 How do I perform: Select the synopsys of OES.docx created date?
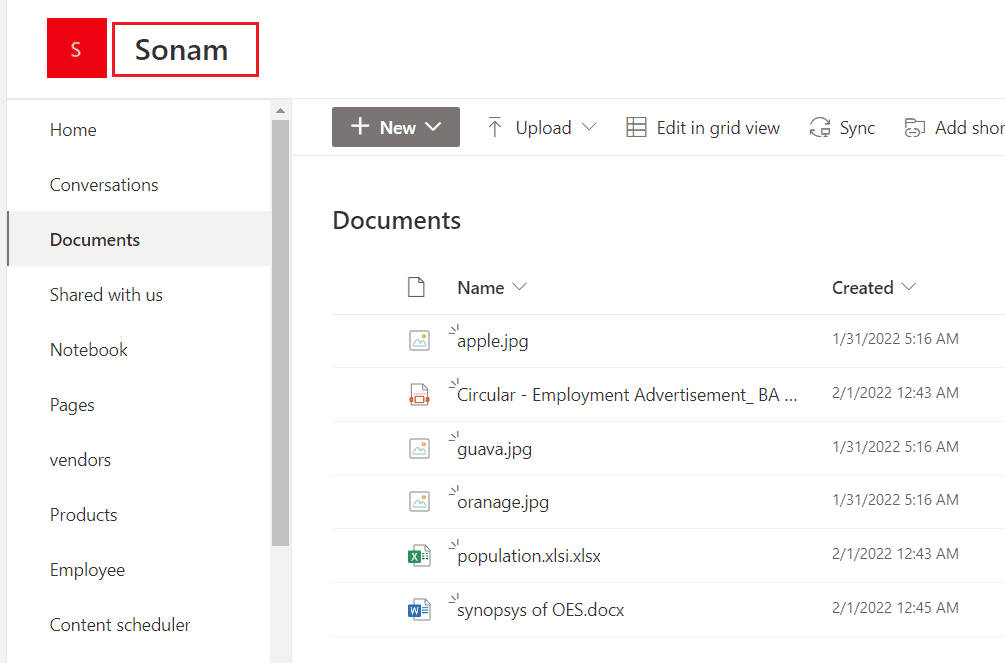point(895,607)
